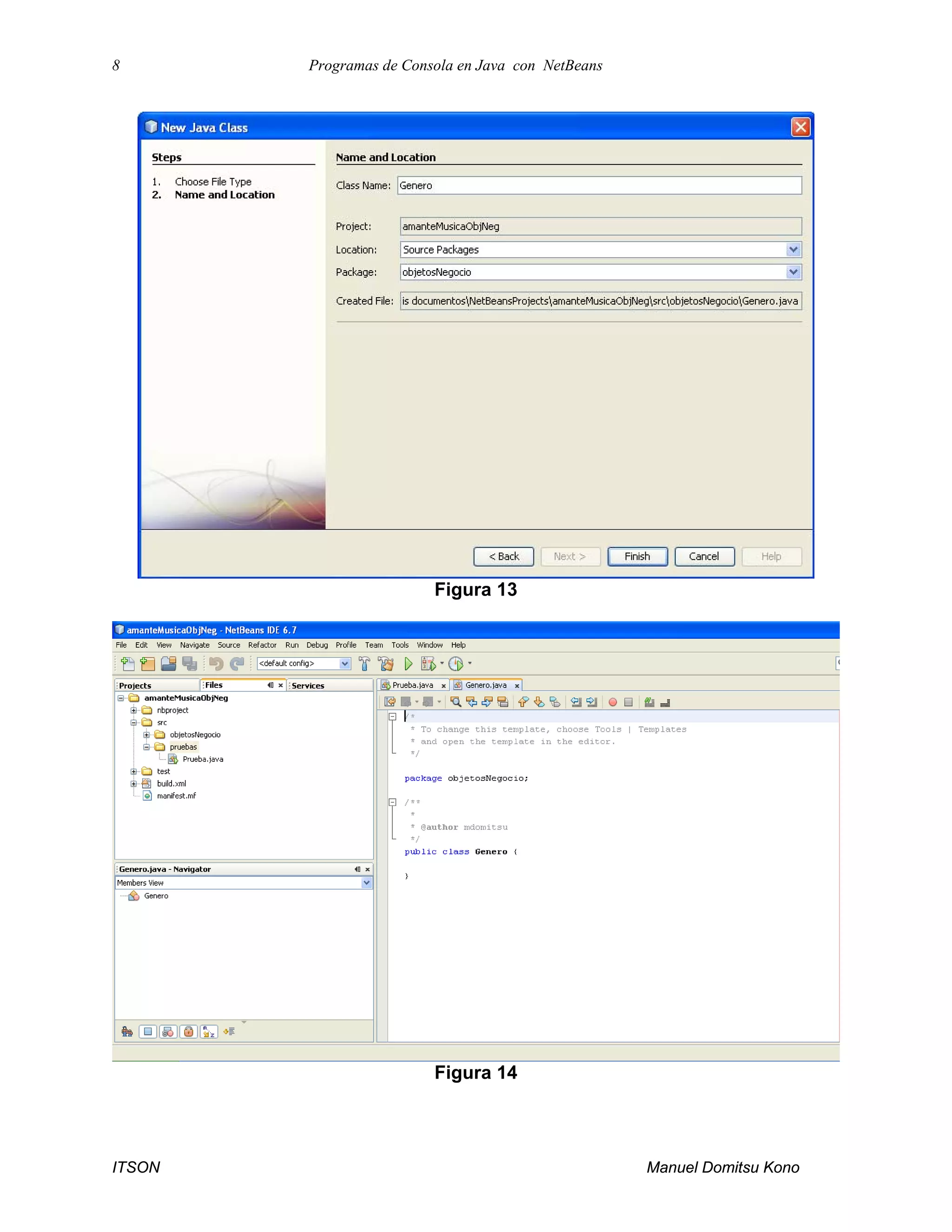Toggle Bookmark in the editor toolbar

coord(555,702)
